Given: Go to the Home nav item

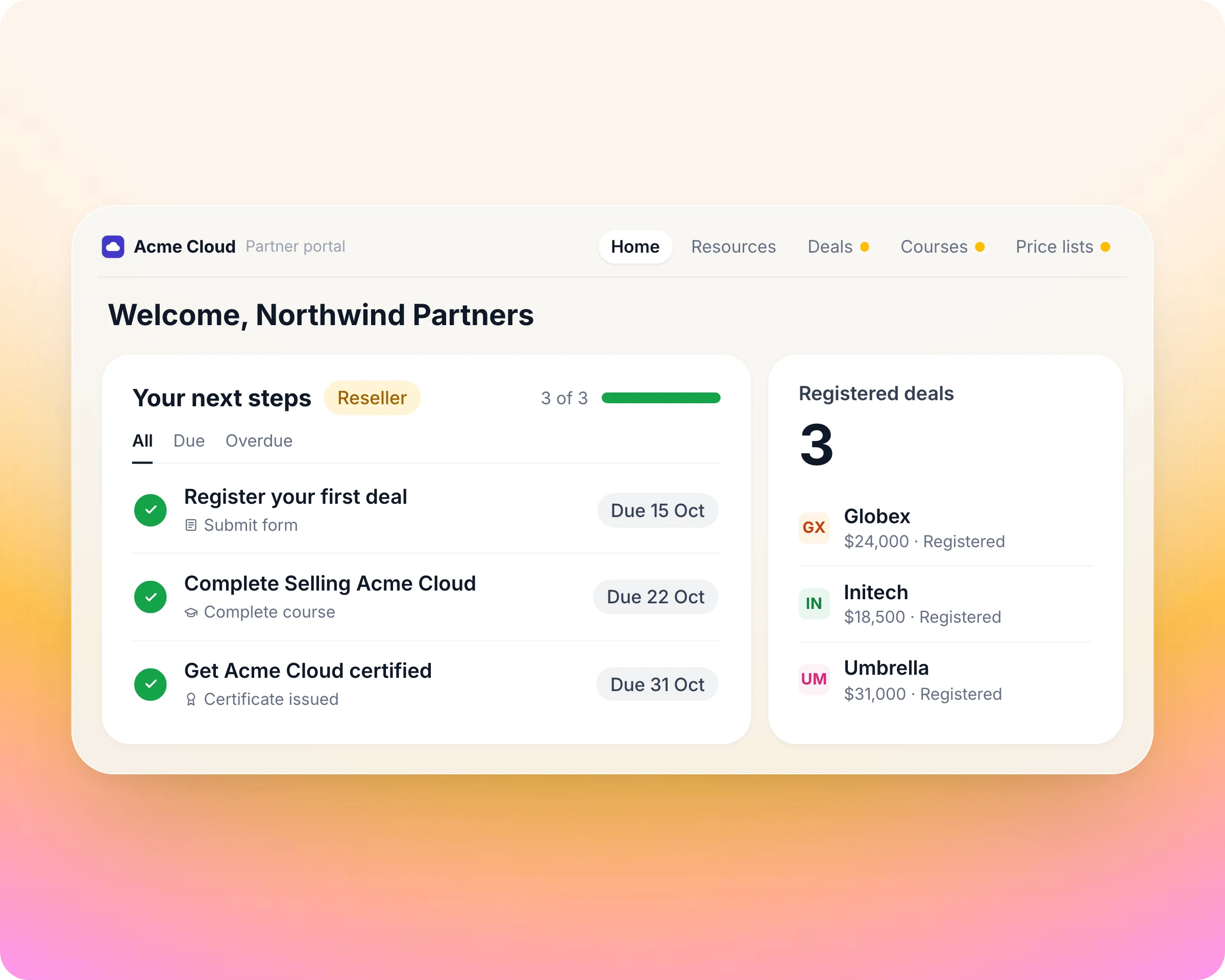Looking at the screenshot, I should click(x=635, y=247).
